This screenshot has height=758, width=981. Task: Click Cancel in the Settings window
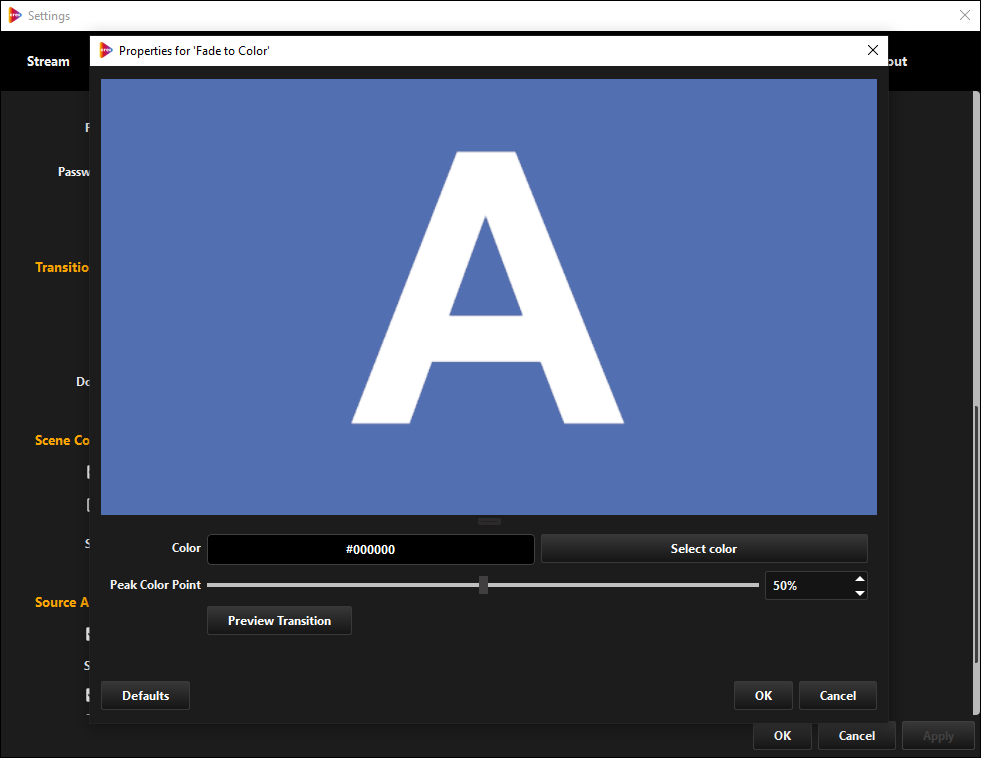click(856, 735)
